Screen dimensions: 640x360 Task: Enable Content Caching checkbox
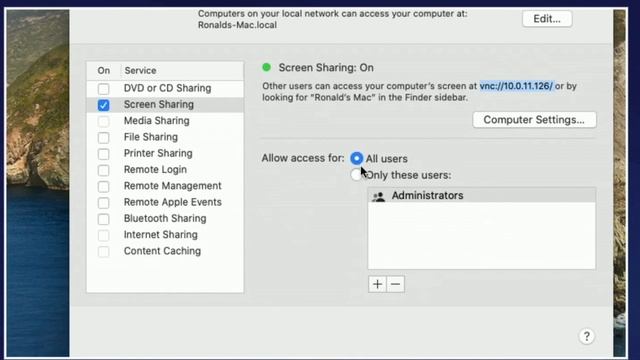[x=104, y=251]
